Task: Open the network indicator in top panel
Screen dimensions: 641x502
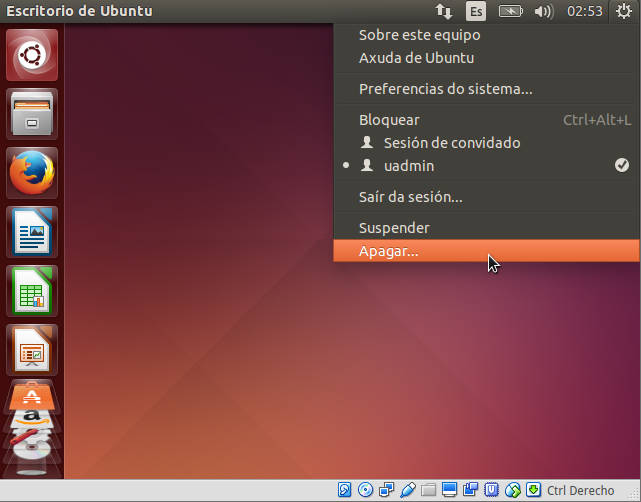Action: [x=444, y=11]
